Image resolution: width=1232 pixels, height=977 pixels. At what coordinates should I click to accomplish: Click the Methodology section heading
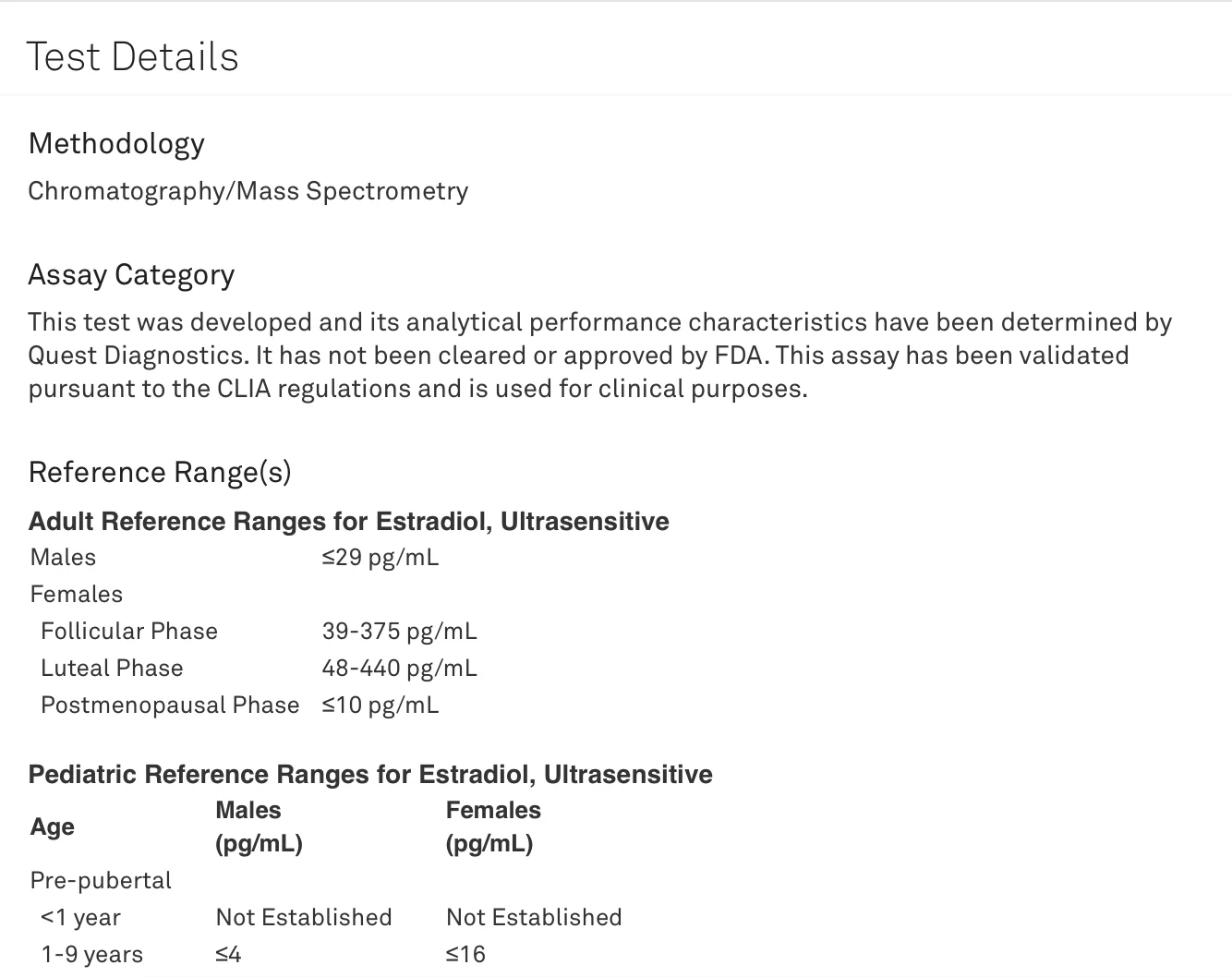[x=116, y=144]
